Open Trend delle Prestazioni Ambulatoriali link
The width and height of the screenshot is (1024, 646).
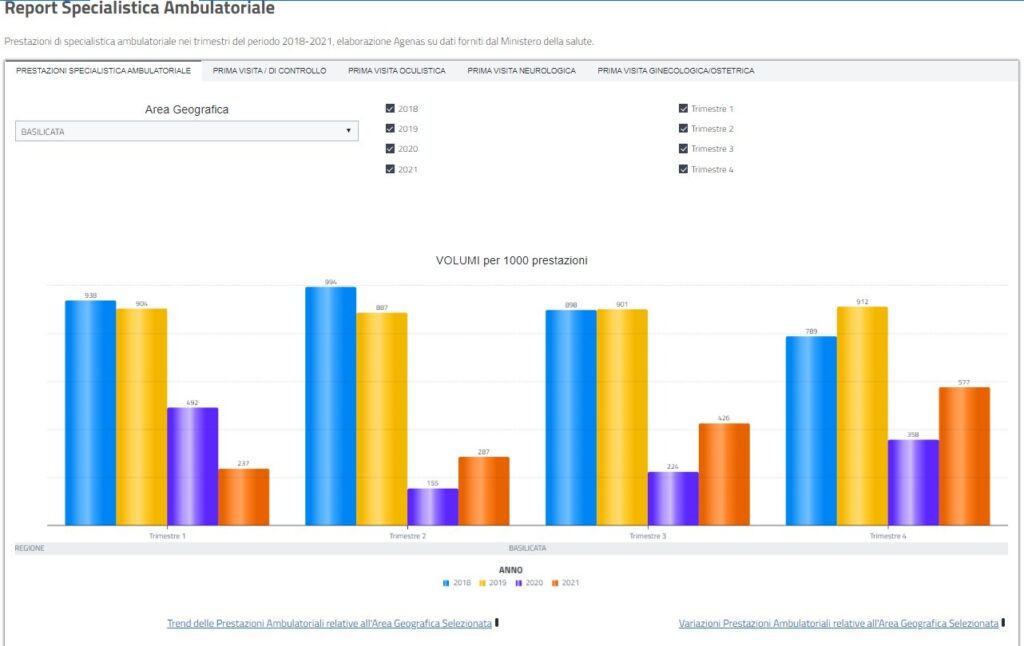[x=329, y=623]
